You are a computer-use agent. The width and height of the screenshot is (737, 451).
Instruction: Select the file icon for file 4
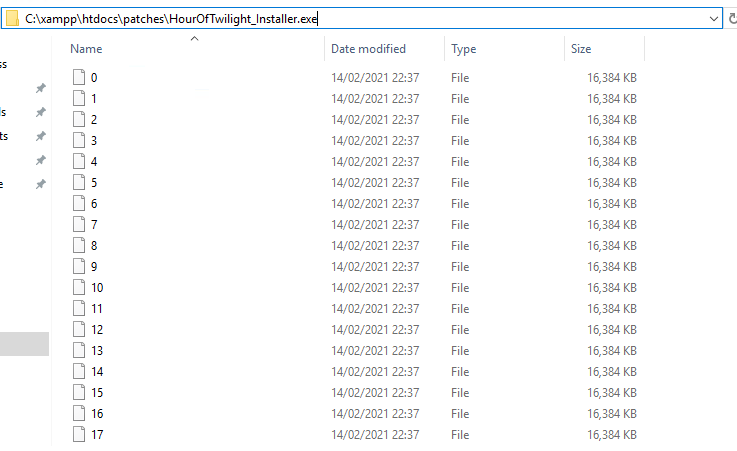coord(79,161)
